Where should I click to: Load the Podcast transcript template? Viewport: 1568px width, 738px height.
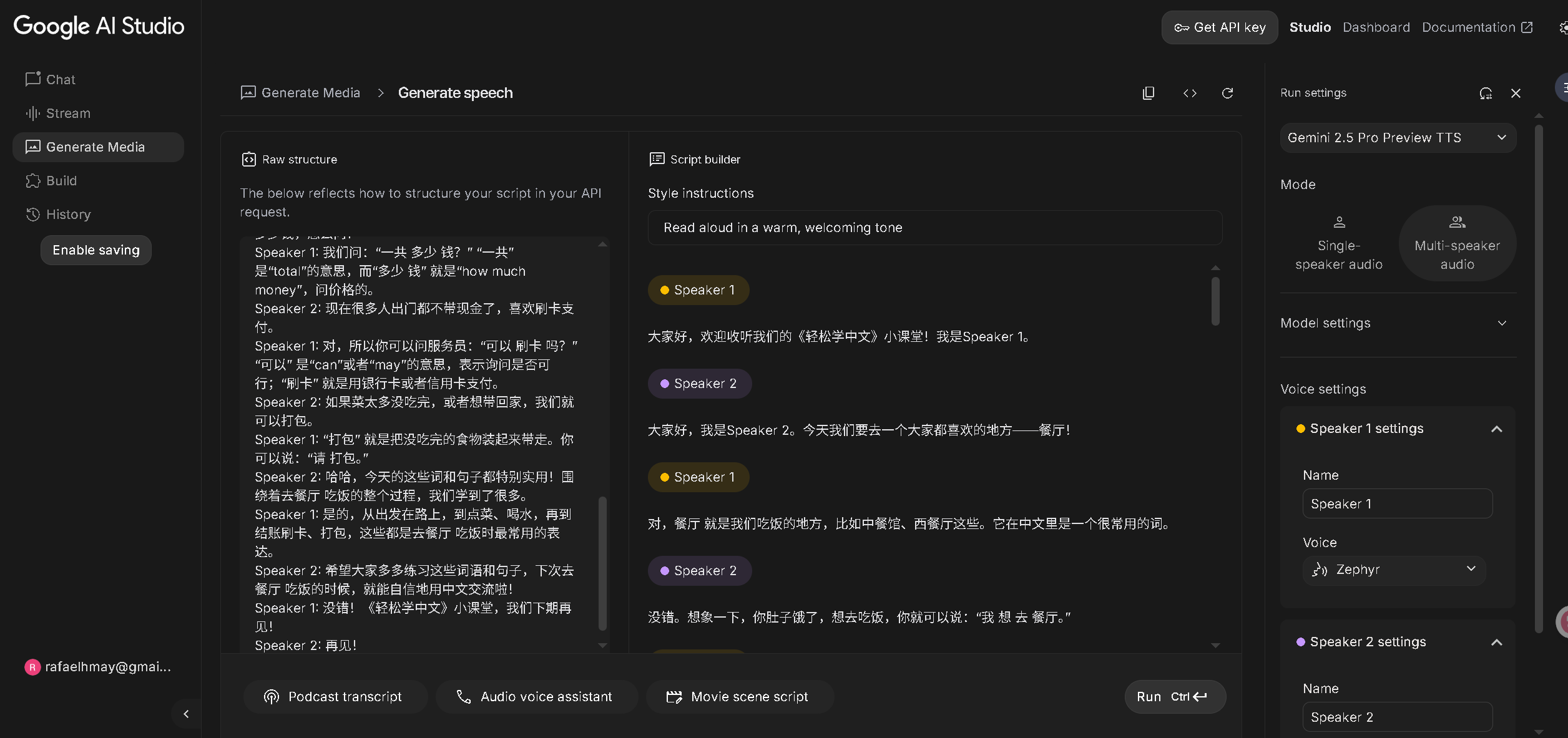[335, 696]
